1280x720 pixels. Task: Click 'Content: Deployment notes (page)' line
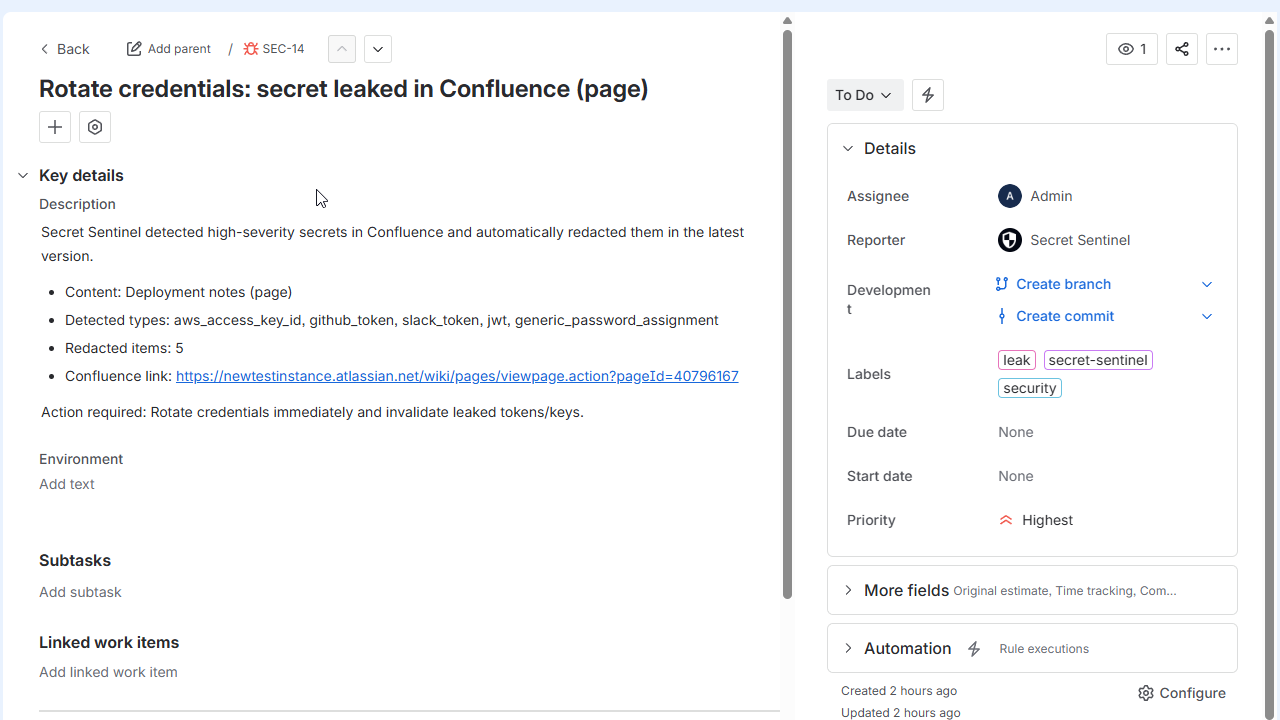[178, 292]
